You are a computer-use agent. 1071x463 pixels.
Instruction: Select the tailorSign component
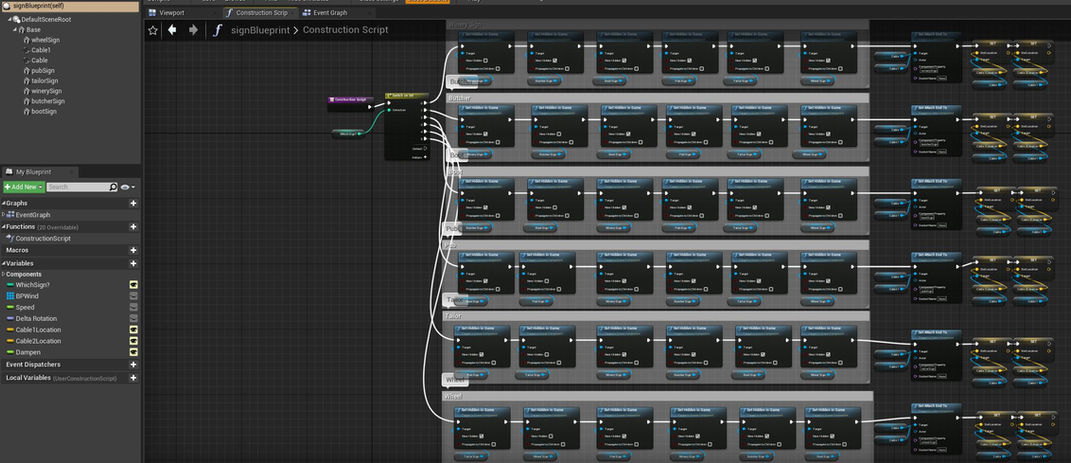click(x=45, y=81)
